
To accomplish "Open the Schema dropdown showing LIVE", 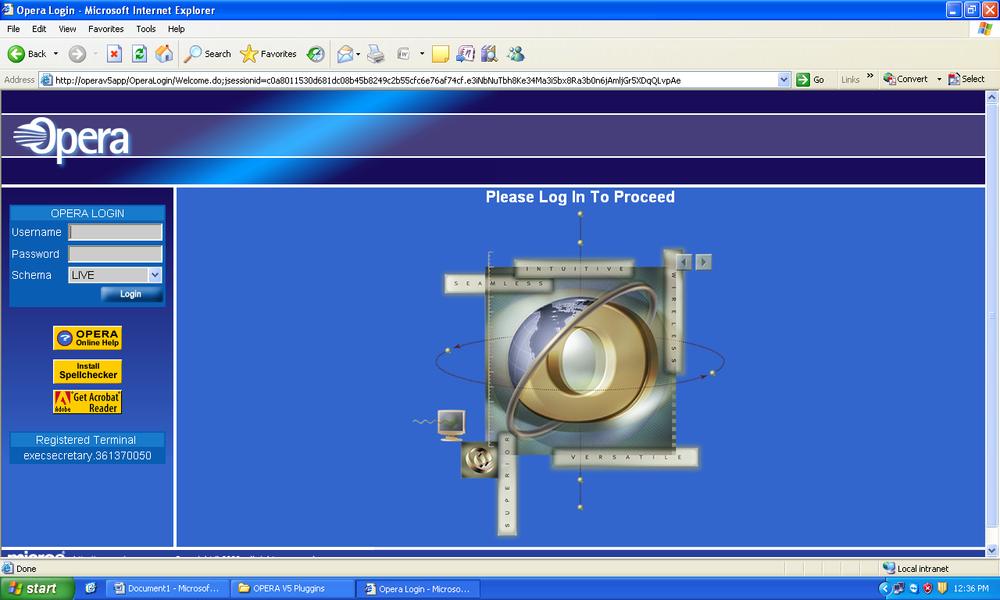I will [x=115, y=275].
